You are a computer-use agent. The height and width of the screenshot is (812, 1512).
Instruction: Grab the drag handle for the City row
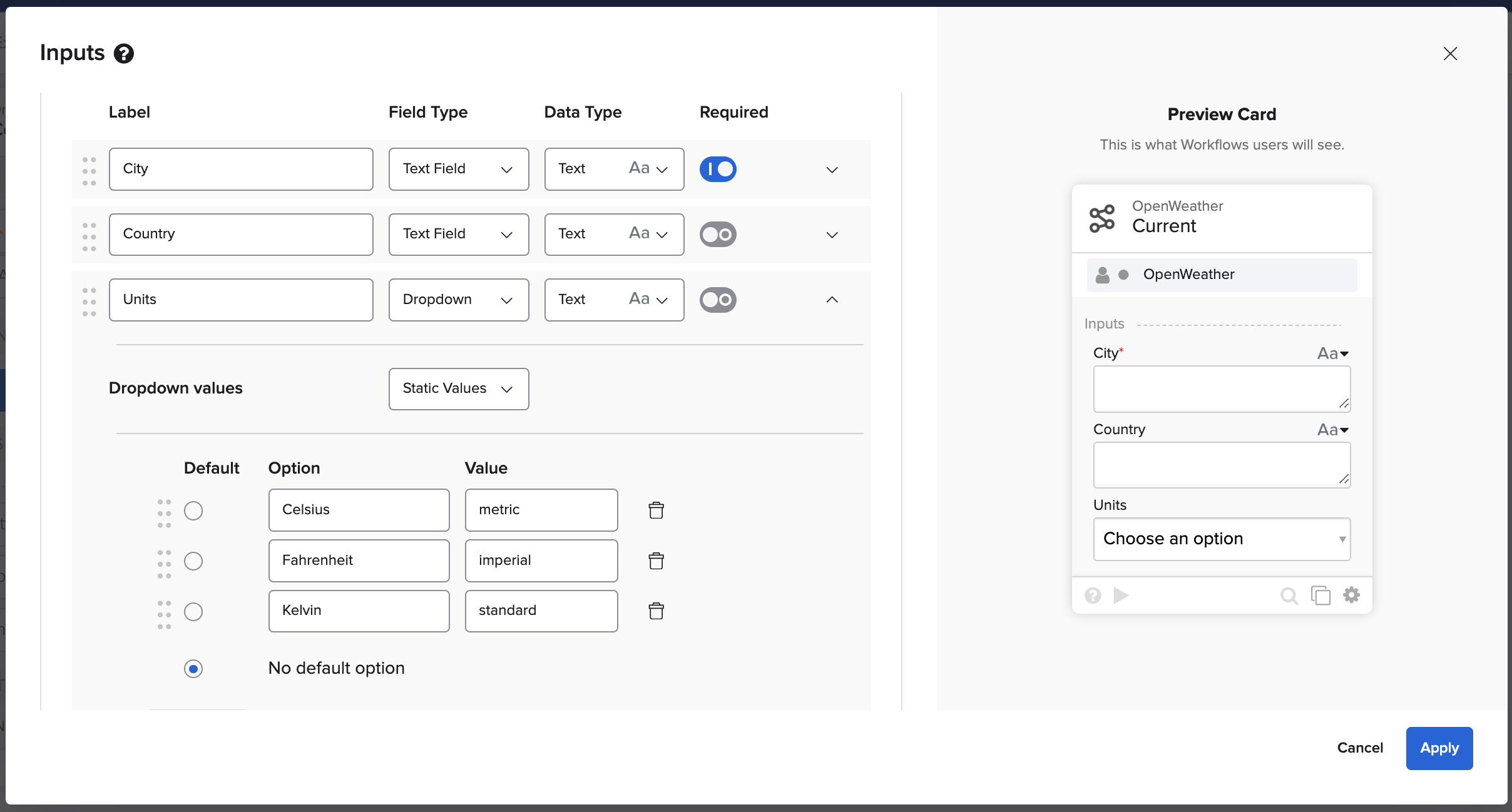pos(89,170)
